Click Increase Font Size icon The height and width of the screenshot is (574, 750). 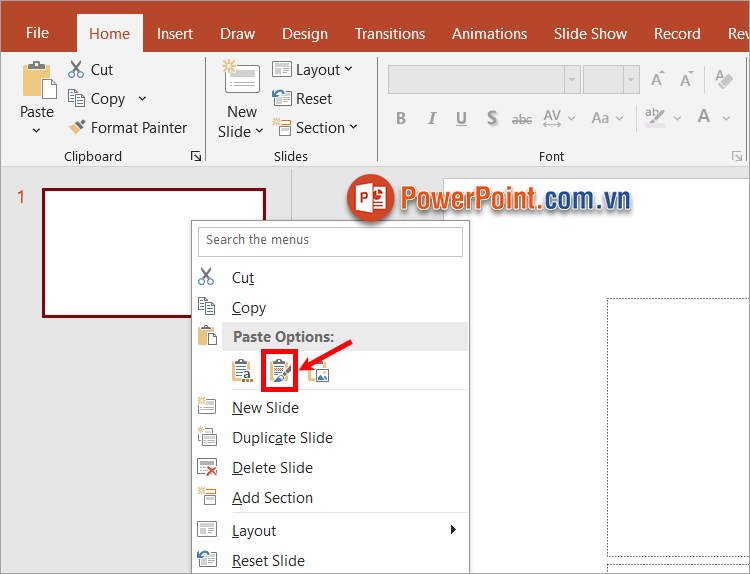click(657, 79)
